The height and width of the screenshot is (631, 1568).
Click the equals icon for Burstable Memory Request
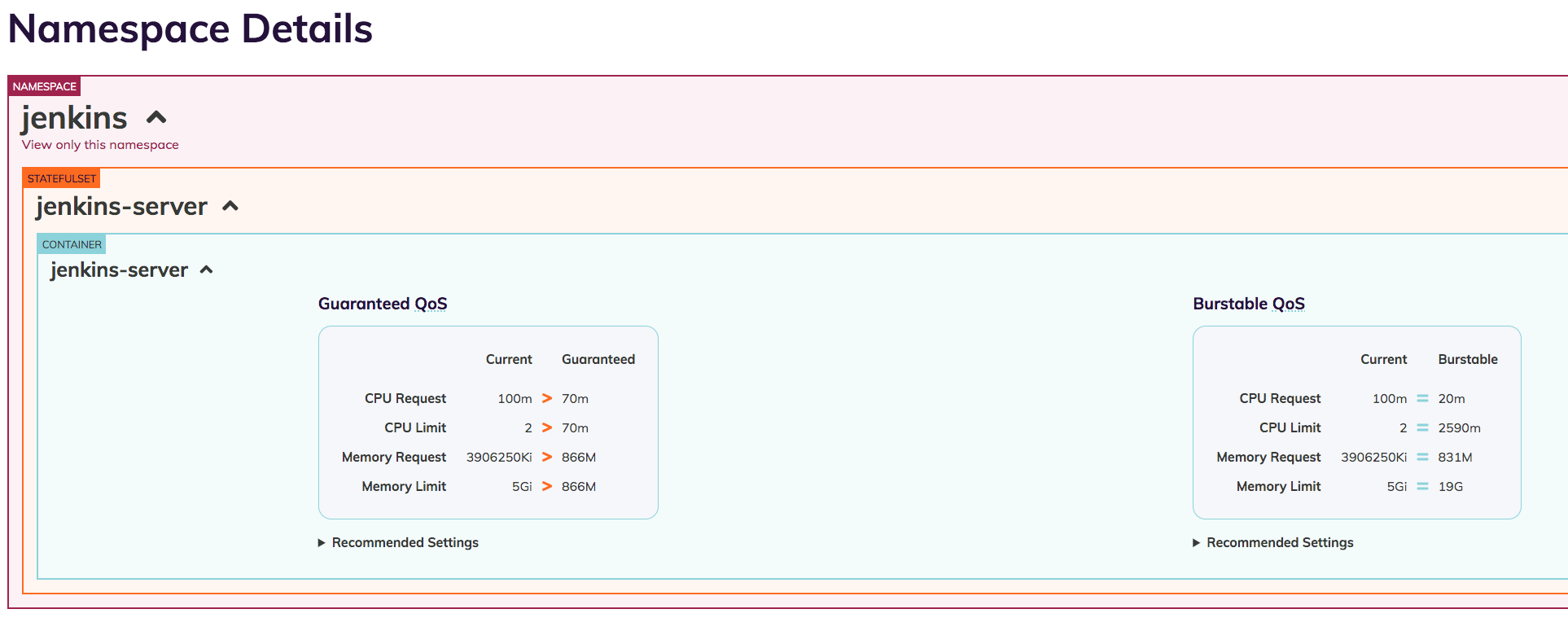(1422, 457)
